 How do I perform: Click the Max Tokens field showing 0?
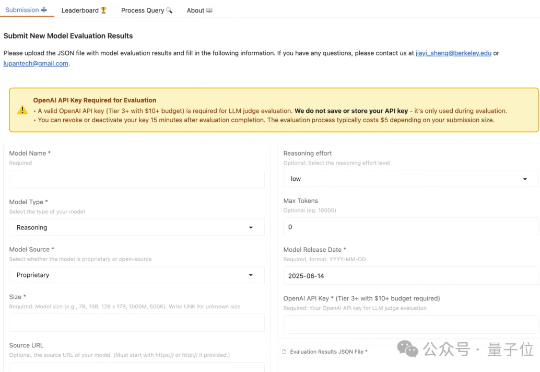pyautogui.click(x=410, y=227)
